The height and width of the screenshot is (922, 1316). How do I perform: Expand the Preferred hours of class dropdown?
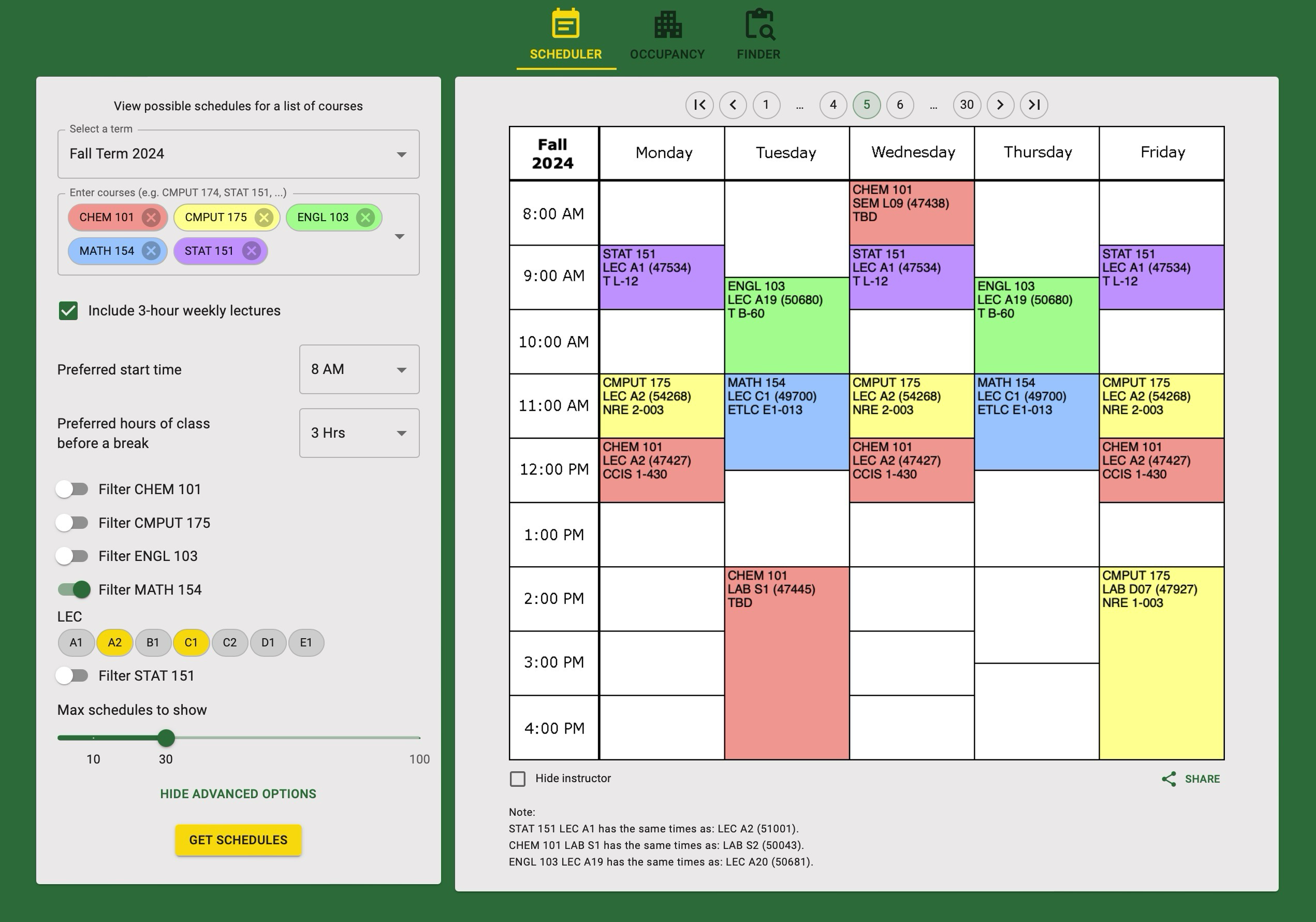click(x=357, y=432)
